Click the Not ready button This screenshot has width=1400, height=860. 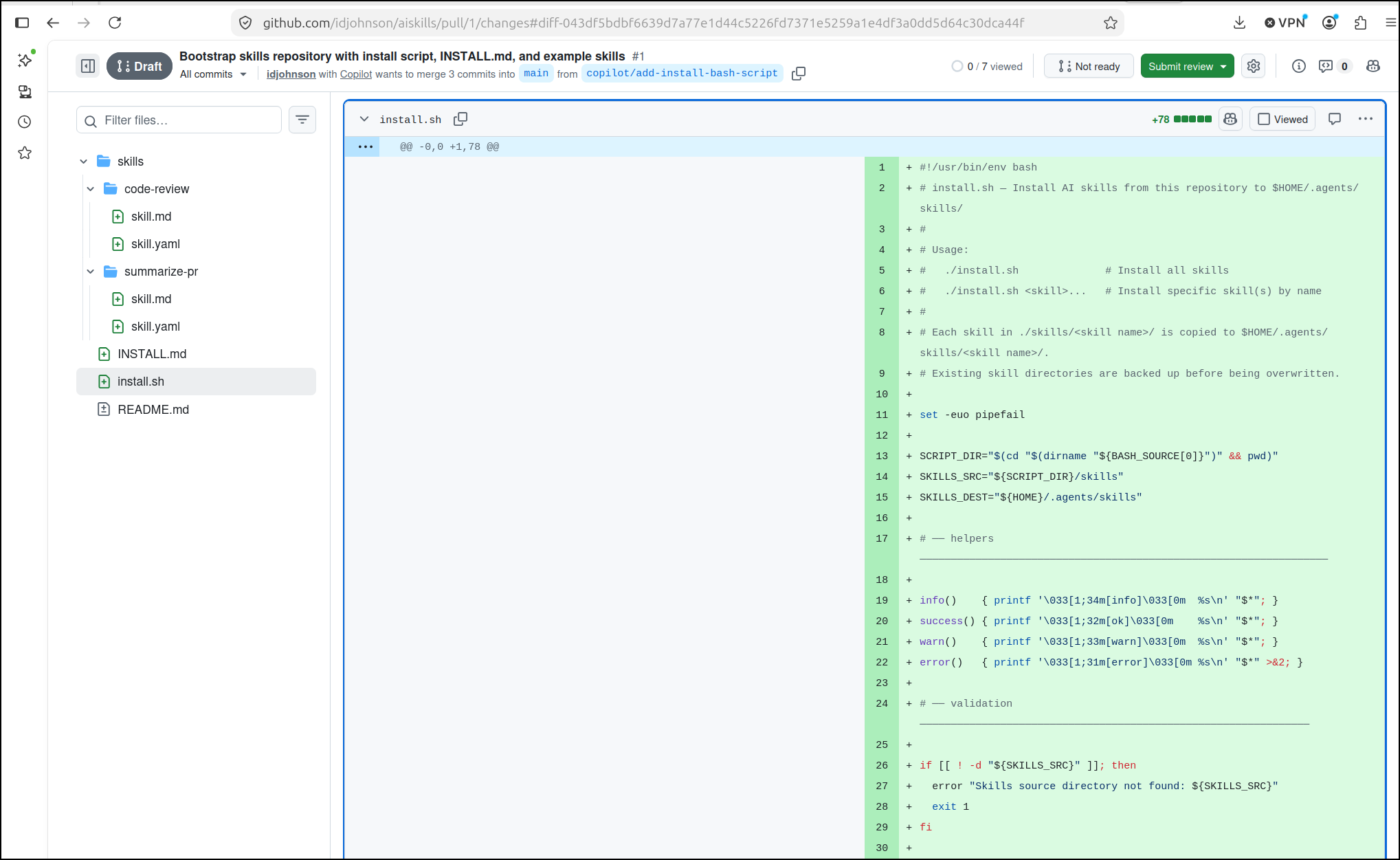(x=1089, y=66)
